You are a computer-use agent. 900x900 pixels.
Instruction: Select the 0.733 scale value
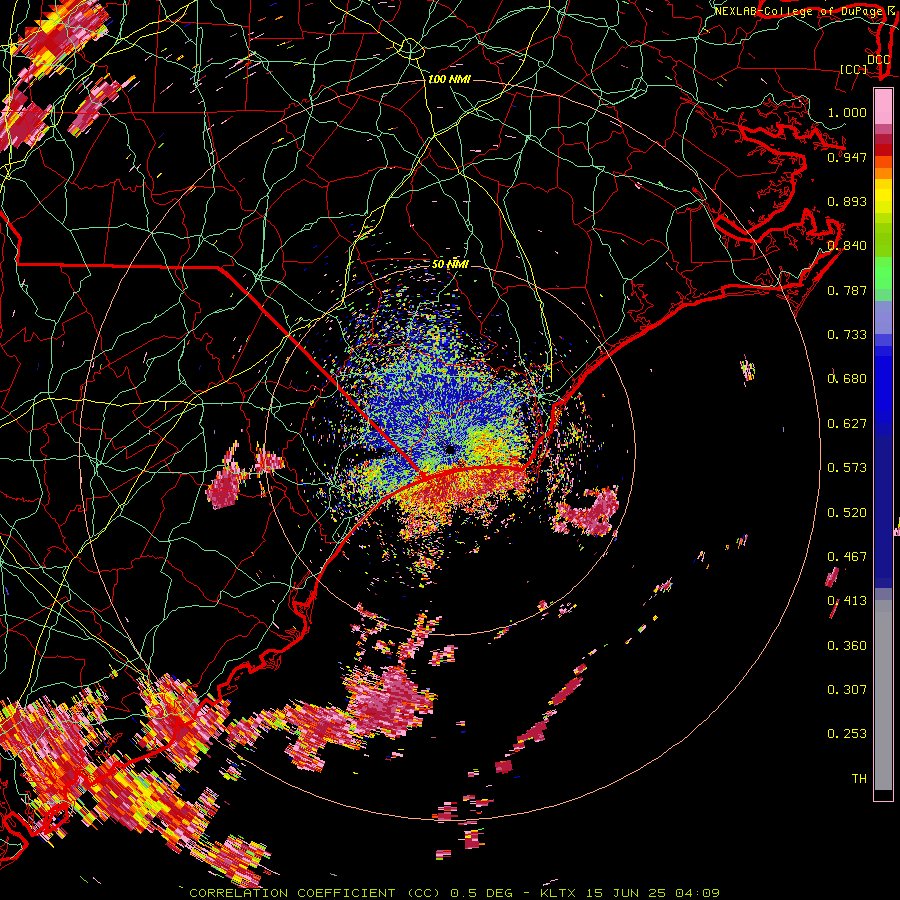tap(847, 334)
